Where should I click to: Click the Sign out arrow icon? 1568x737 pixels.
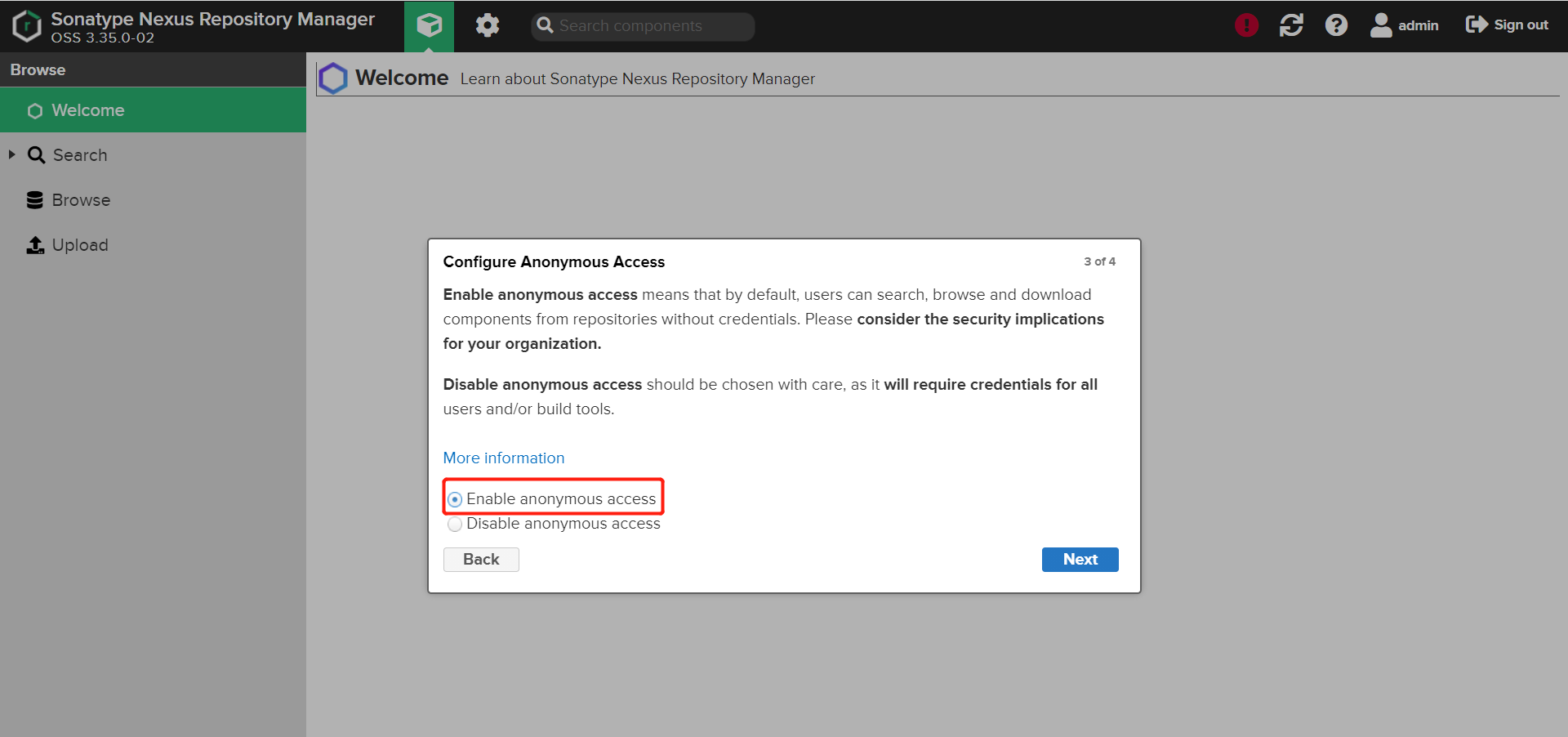point(1477,25)
